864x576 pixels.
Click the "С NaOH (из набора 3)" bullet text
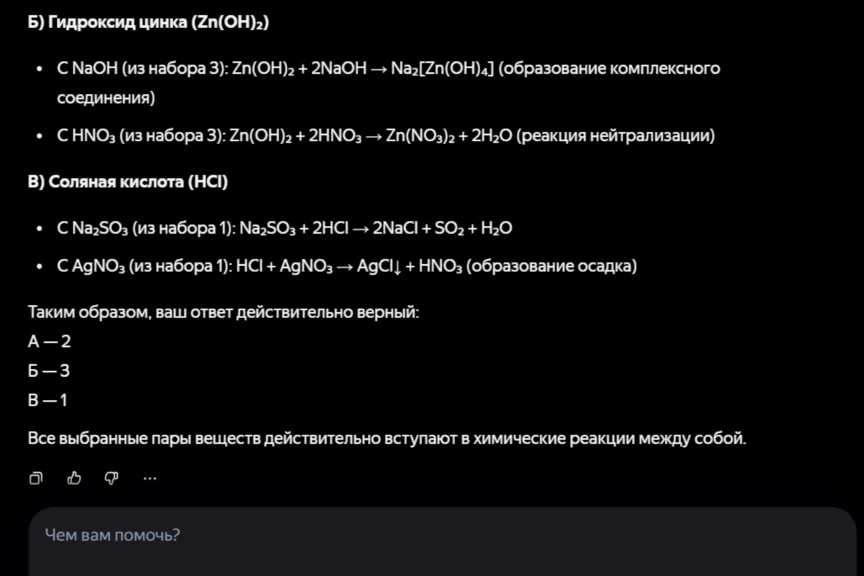[x=140, y=68]
